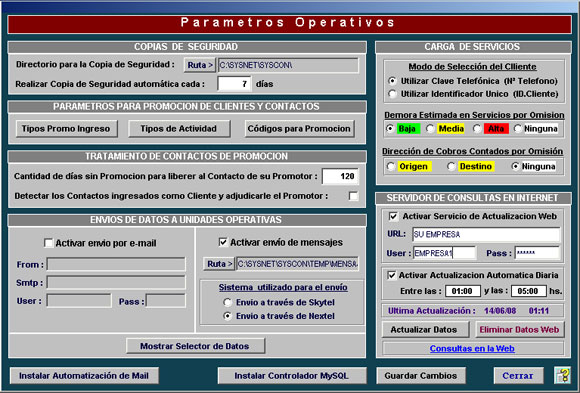
Task: Click Guardar Cambios button
Action: coord(421,376)
